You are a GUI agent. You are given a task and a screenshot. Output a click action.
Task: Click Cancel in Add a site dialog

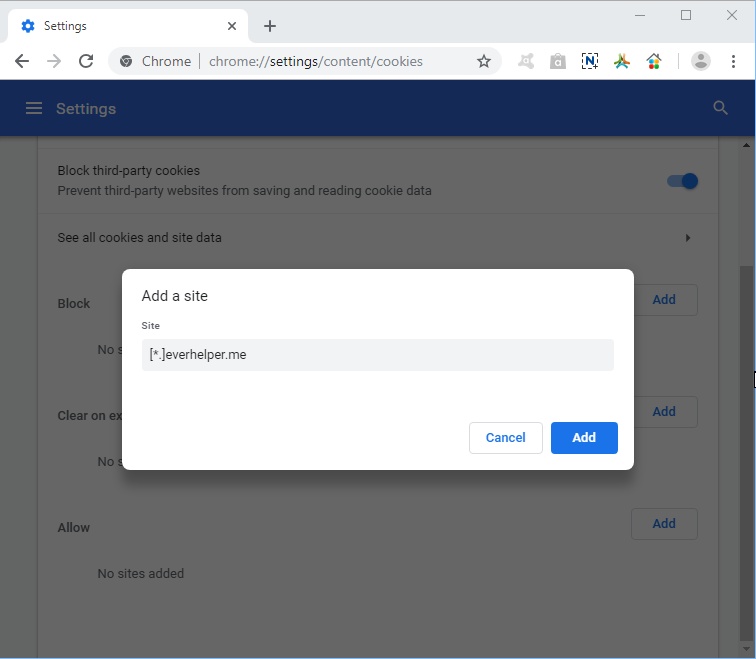point(505,438)
